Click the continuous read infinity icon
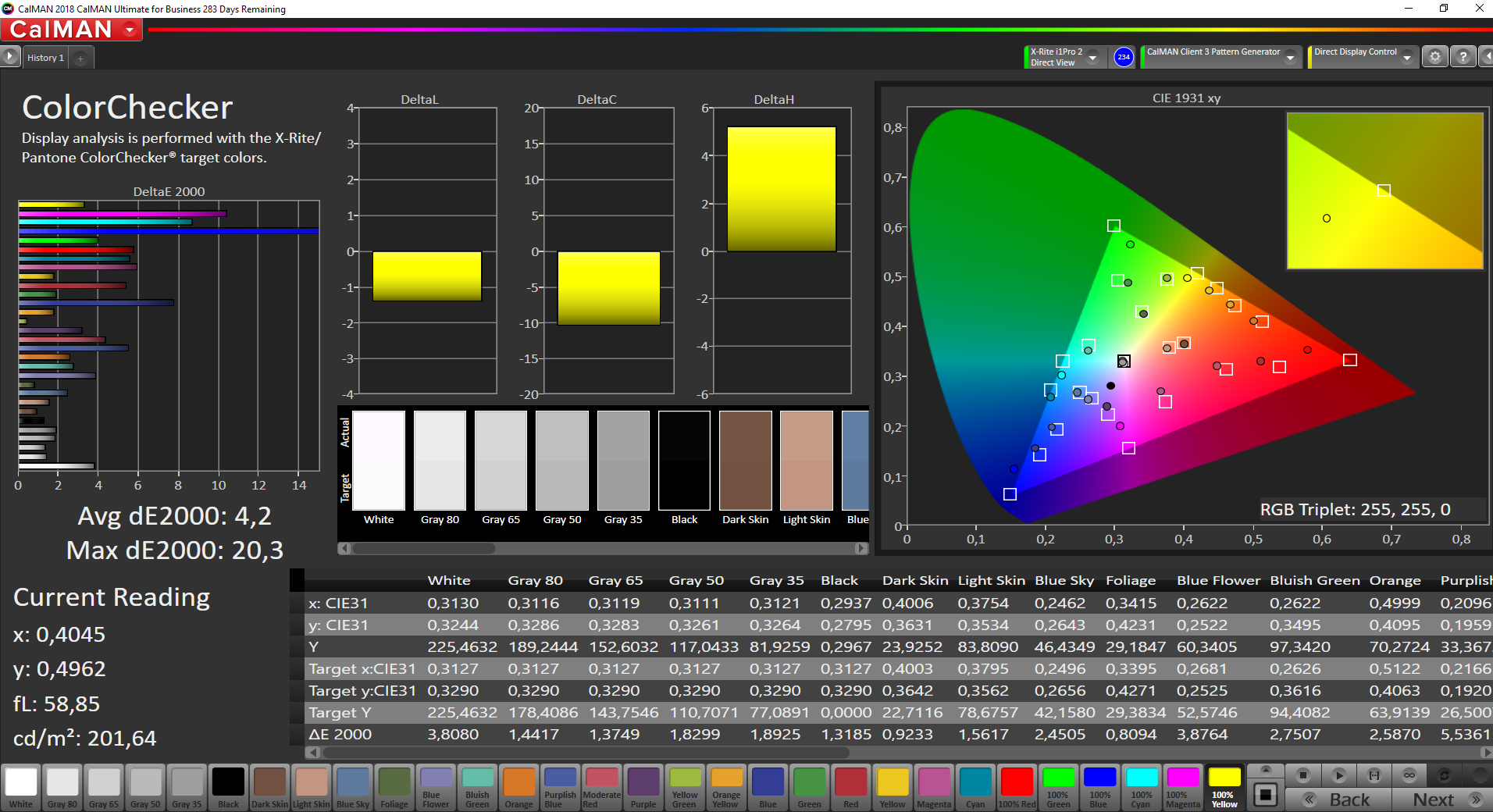Viewport: 1493px width, 812px height. point(1409,775)
